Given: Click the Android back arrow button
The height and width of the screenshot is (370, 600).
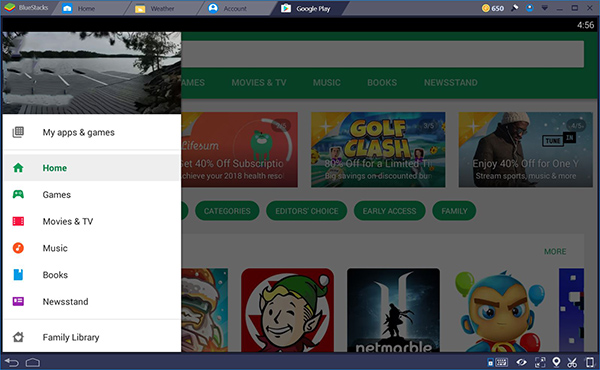Looking at the screenshot, I should tap(12, 362).
